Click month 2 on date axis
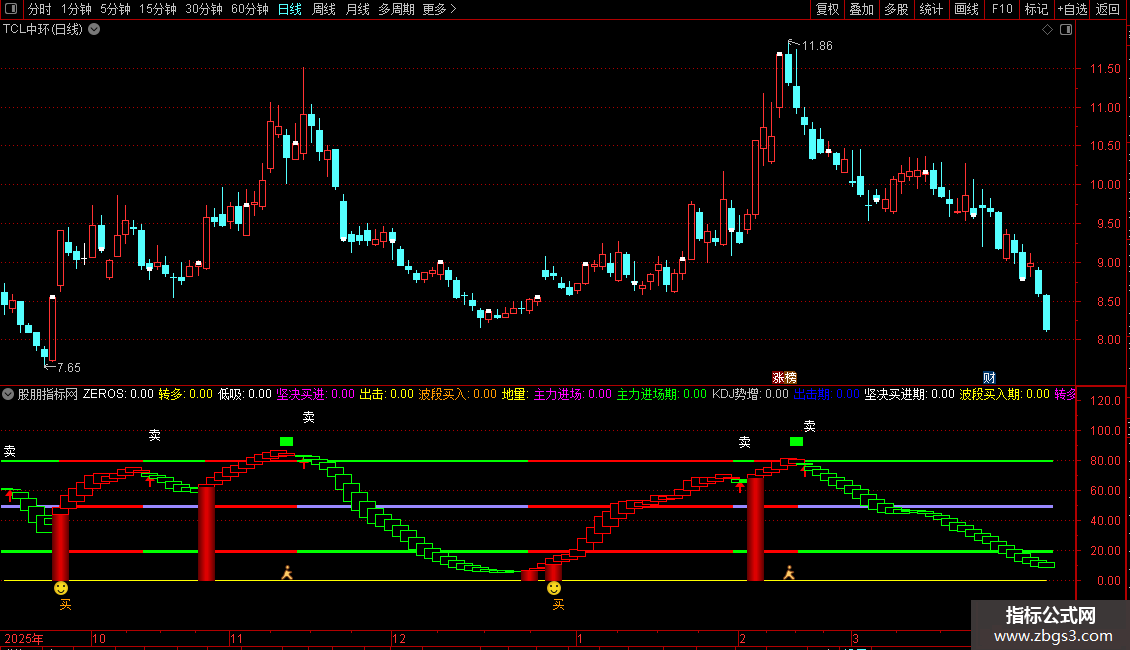The image size is (1130, 650). [x=742, y=638]
